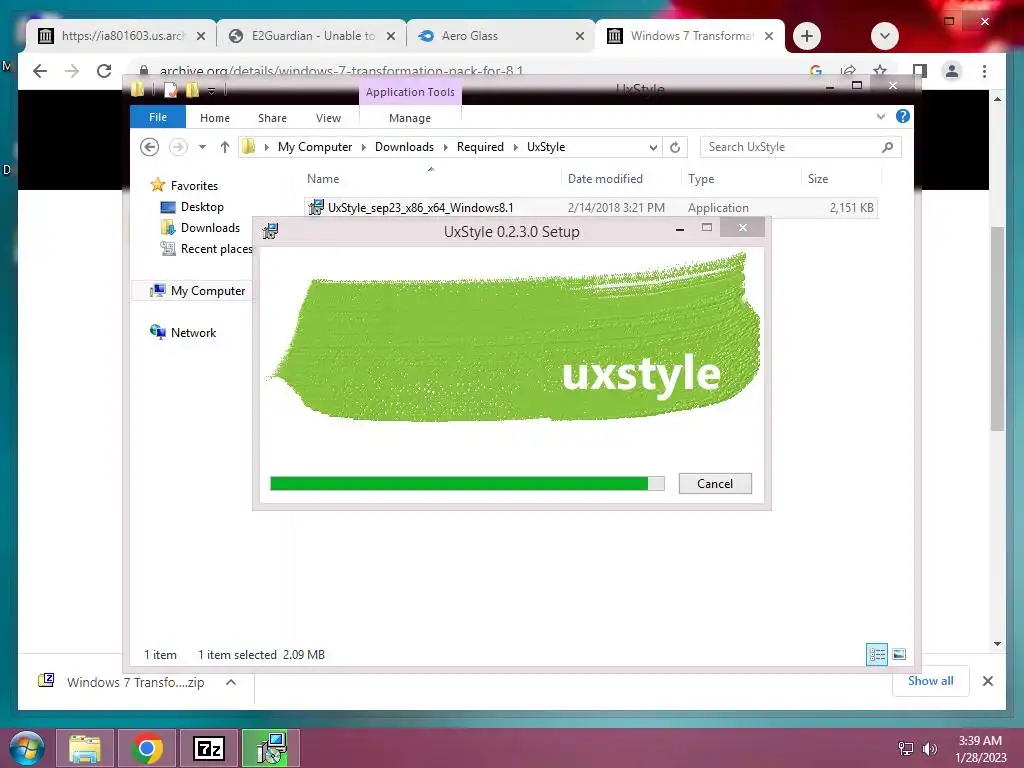Switch to the ia801603.us.archive browser tab
The image size is (1024, 768).
coord(121,36)
